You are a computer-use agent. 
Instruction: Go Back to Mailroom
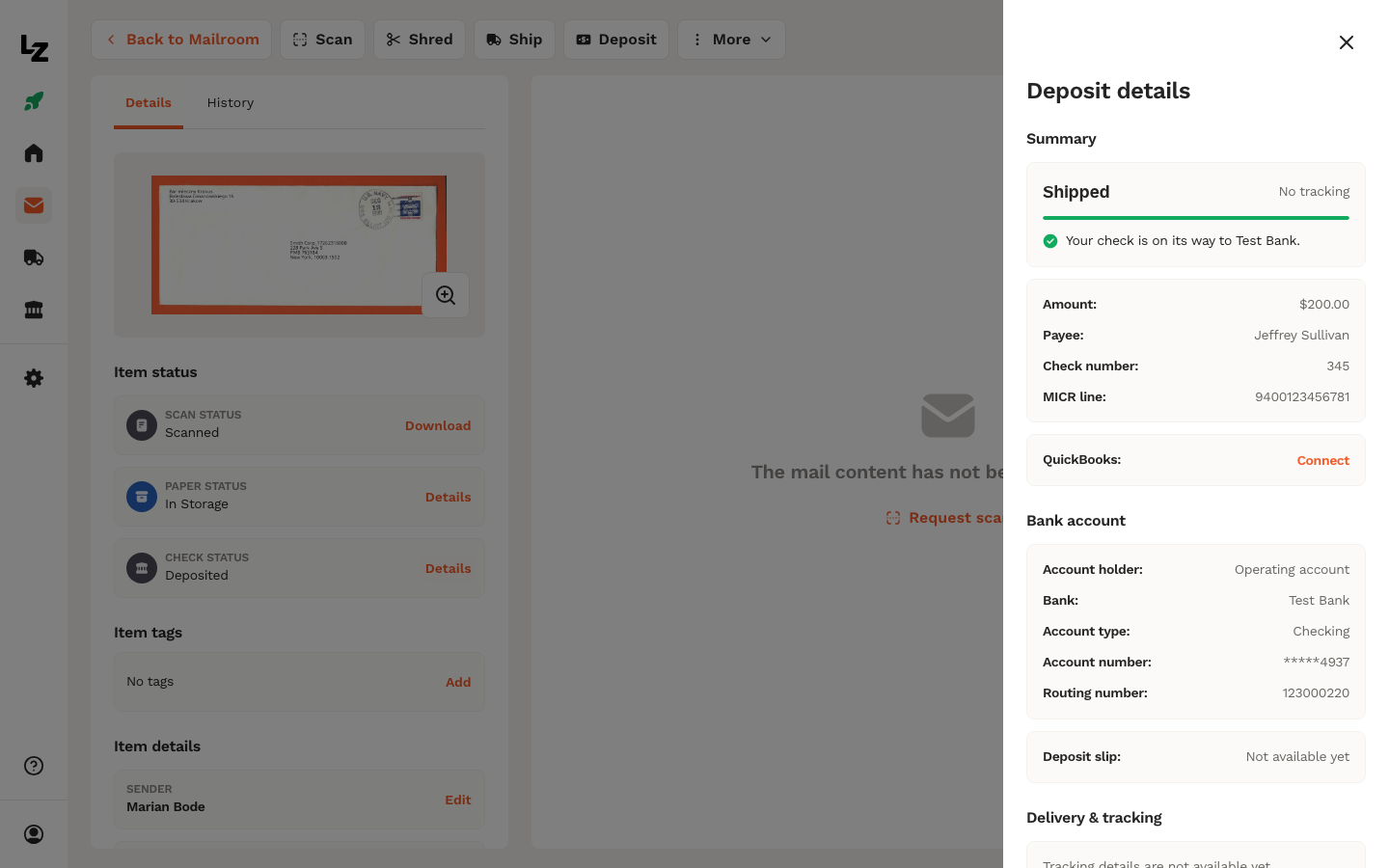tap(181, 40)
